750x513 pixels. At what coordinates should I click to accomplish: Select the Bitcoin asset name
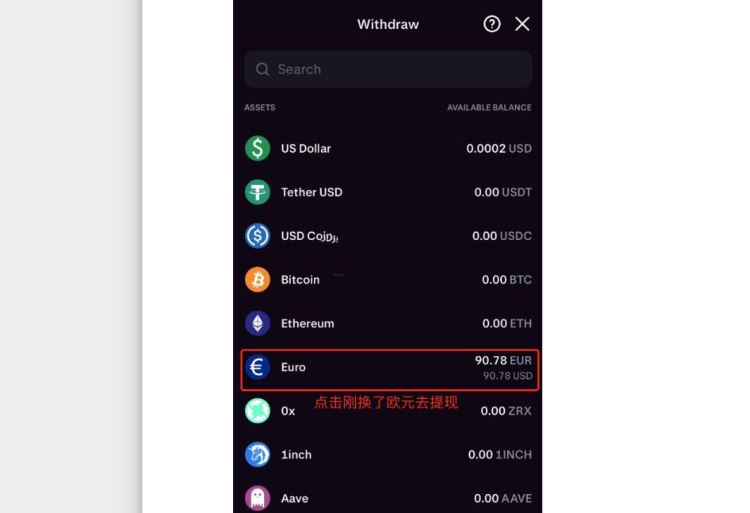pos(300,280)
